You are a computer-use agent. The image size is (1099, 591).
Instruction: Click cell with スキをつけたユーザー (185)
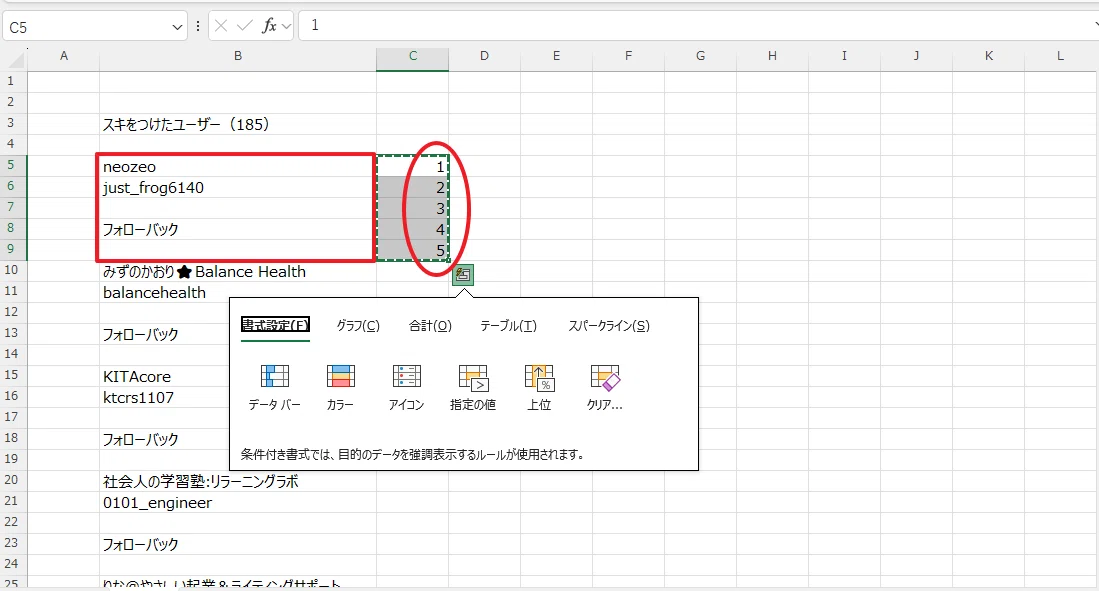(x=238, y=124)
